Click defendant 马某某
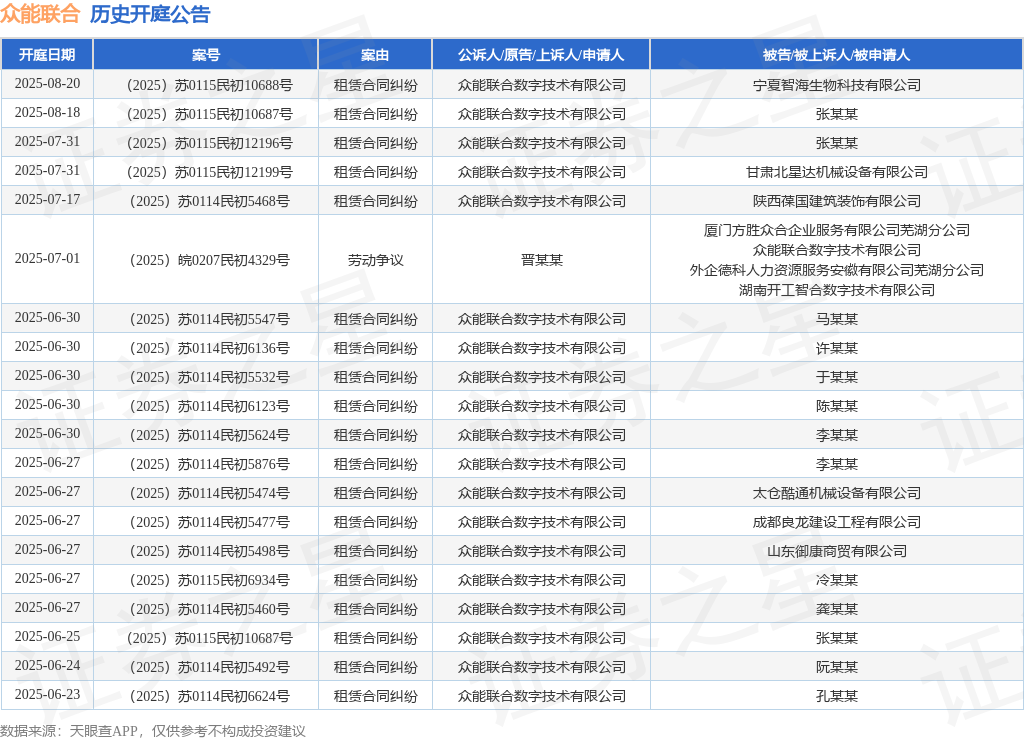 [x=837, y=319]
